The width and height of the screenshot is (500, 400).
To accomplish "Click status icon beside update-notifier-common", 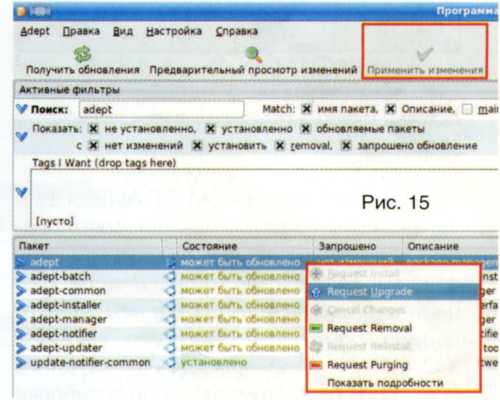I will pyautogui.click(x=170, y=362).
